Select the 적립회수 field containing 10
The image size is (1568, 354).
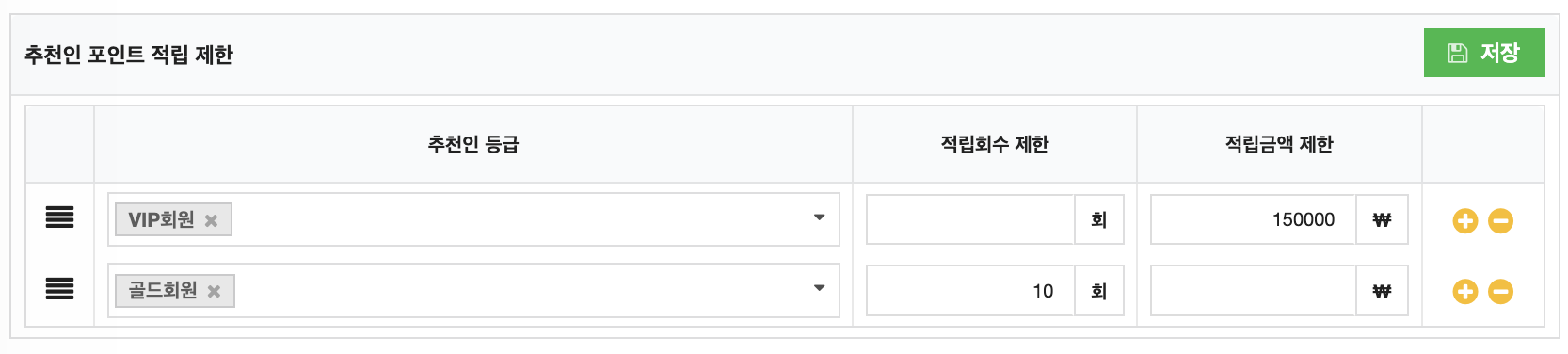pyautogui.click(x=970, y=291)
